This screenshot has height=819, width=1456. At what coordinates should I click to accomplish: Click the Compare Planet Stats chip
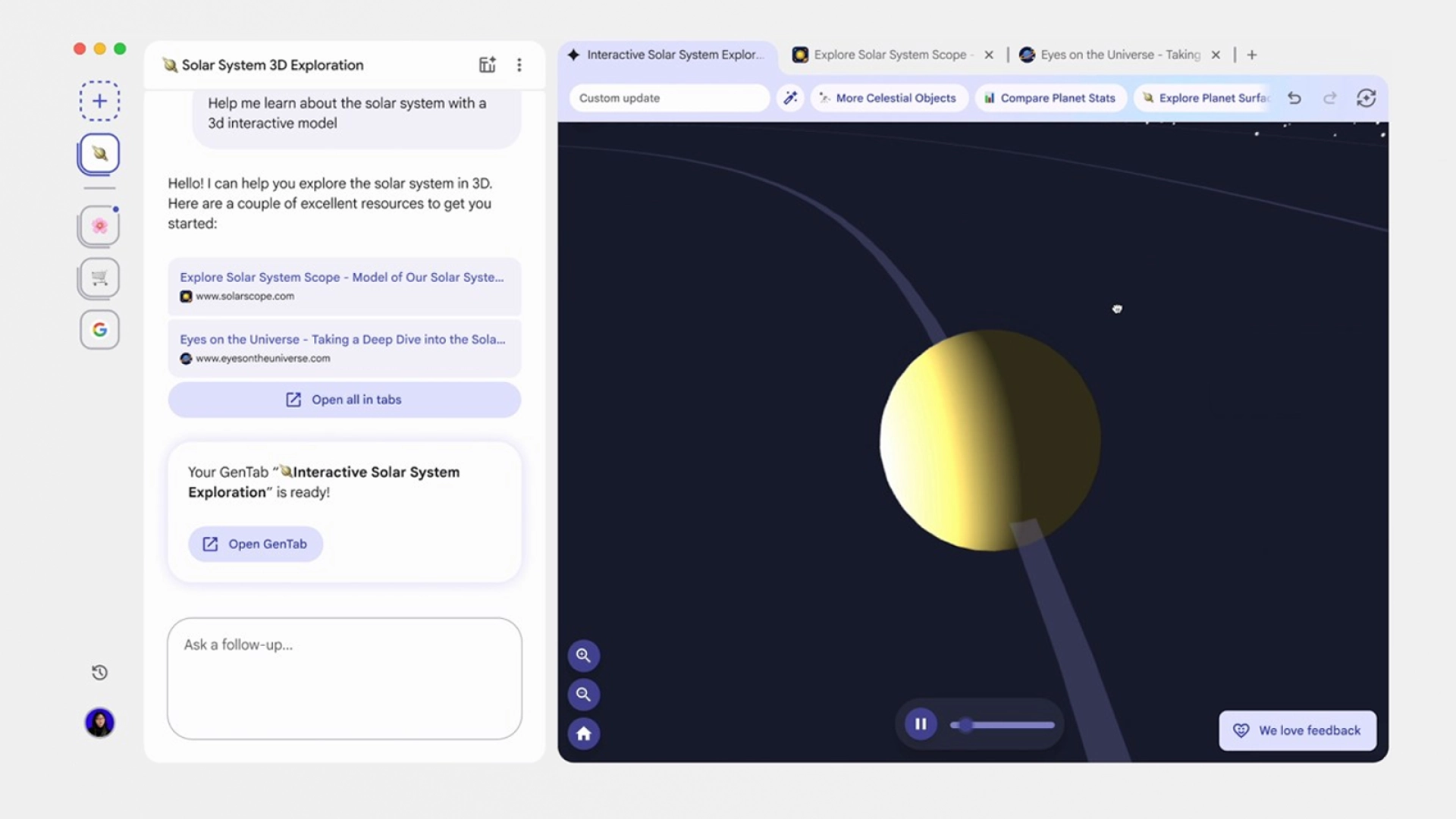point(1050,98)
